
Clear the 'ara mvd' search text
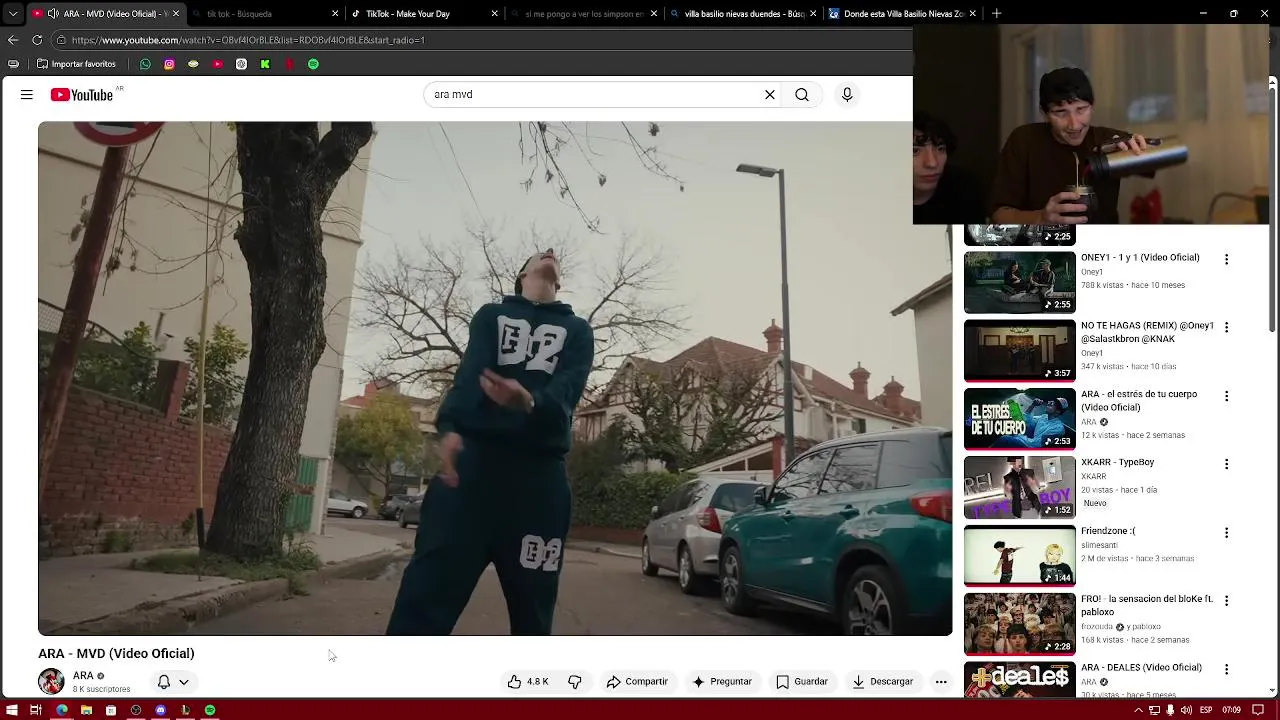tap(770, 95)
